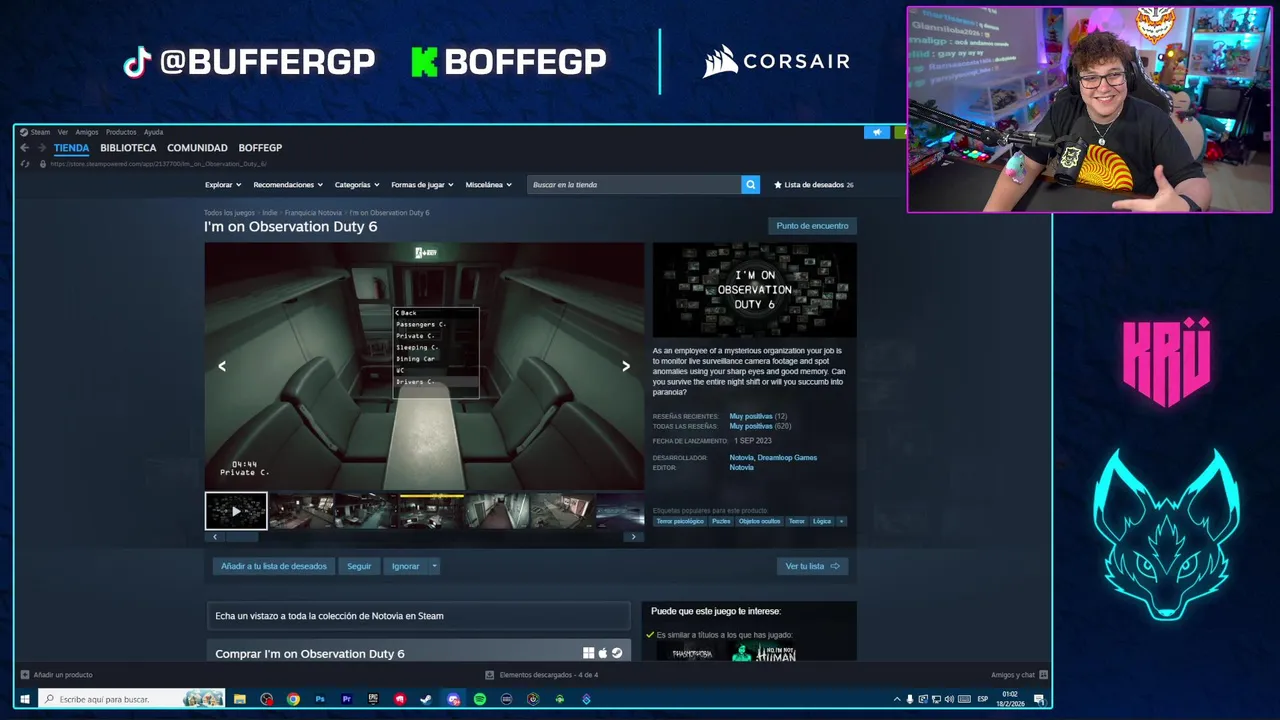1280x720 pixels.
Task: Show hidden system tray icons chevron
Action: [x=897, y=699]
